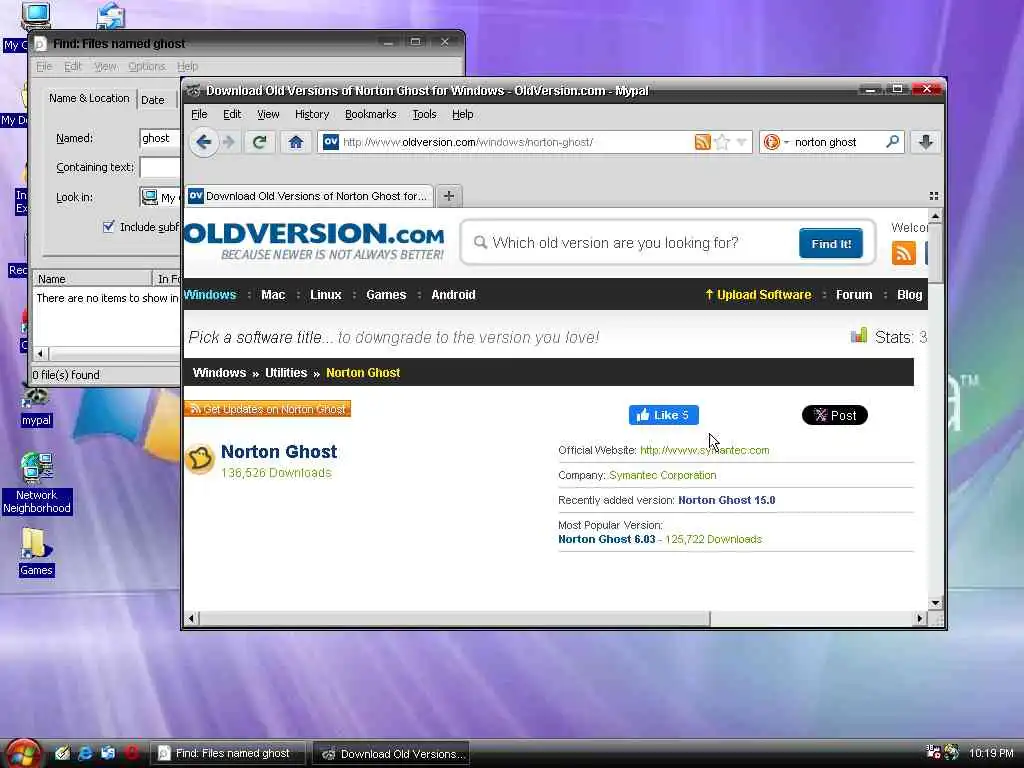The image size is (1024, 768).
Task: Open the Norton Ghost 6.03 link
Action: click(x=606, y=539)
